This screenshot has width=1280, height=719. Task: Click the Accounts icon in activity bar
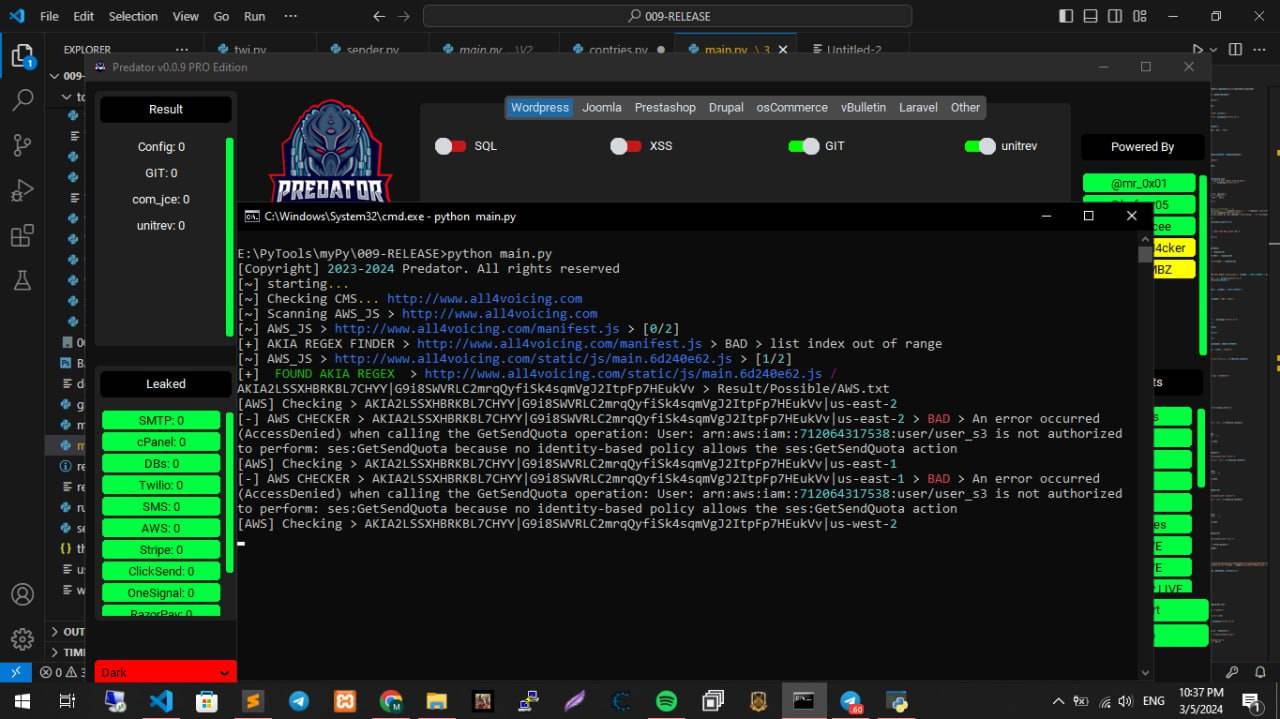(x=22, y=594)
